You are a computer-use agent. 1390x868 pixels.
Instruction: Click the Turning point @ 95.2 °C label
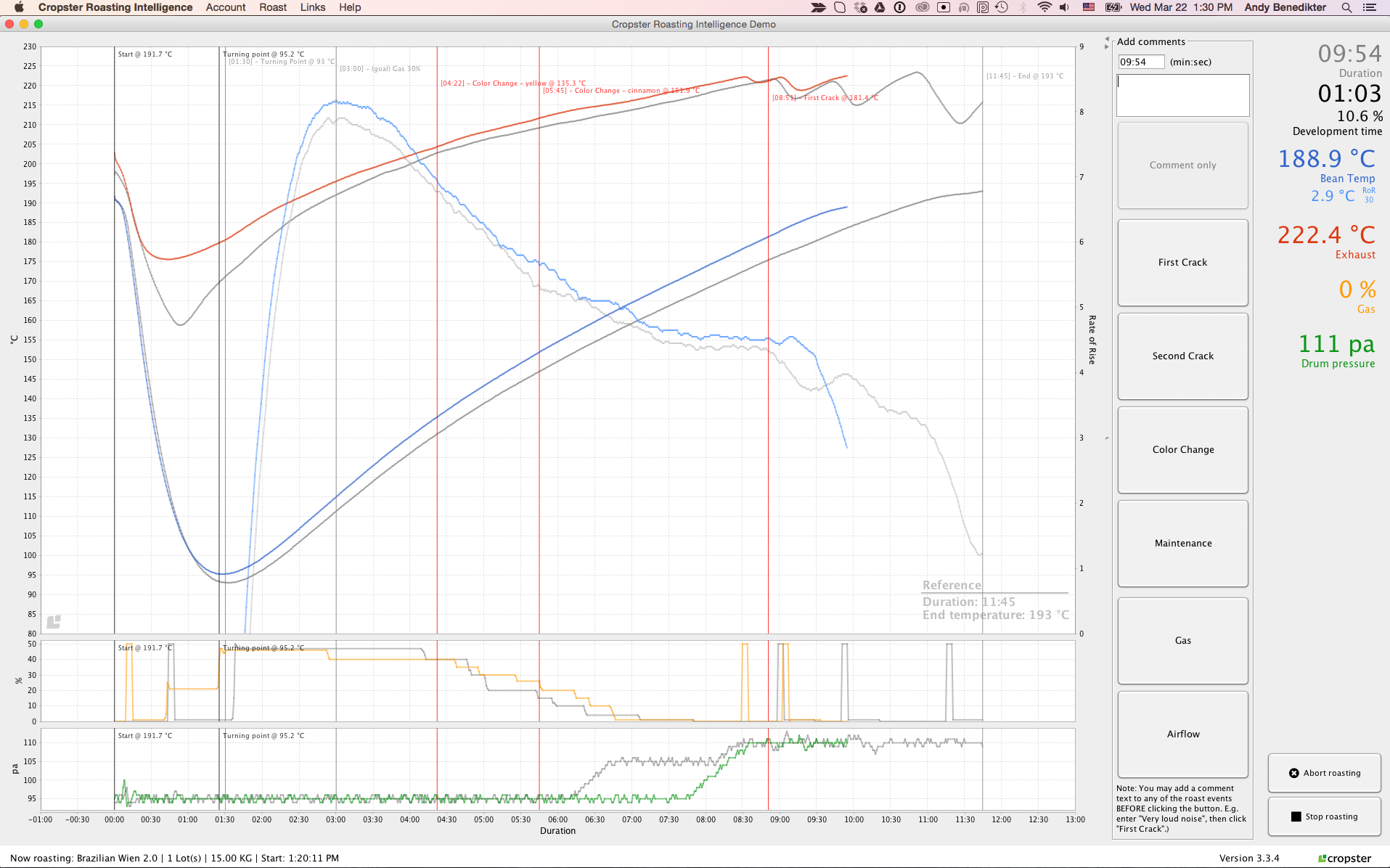tap(263, 54)
